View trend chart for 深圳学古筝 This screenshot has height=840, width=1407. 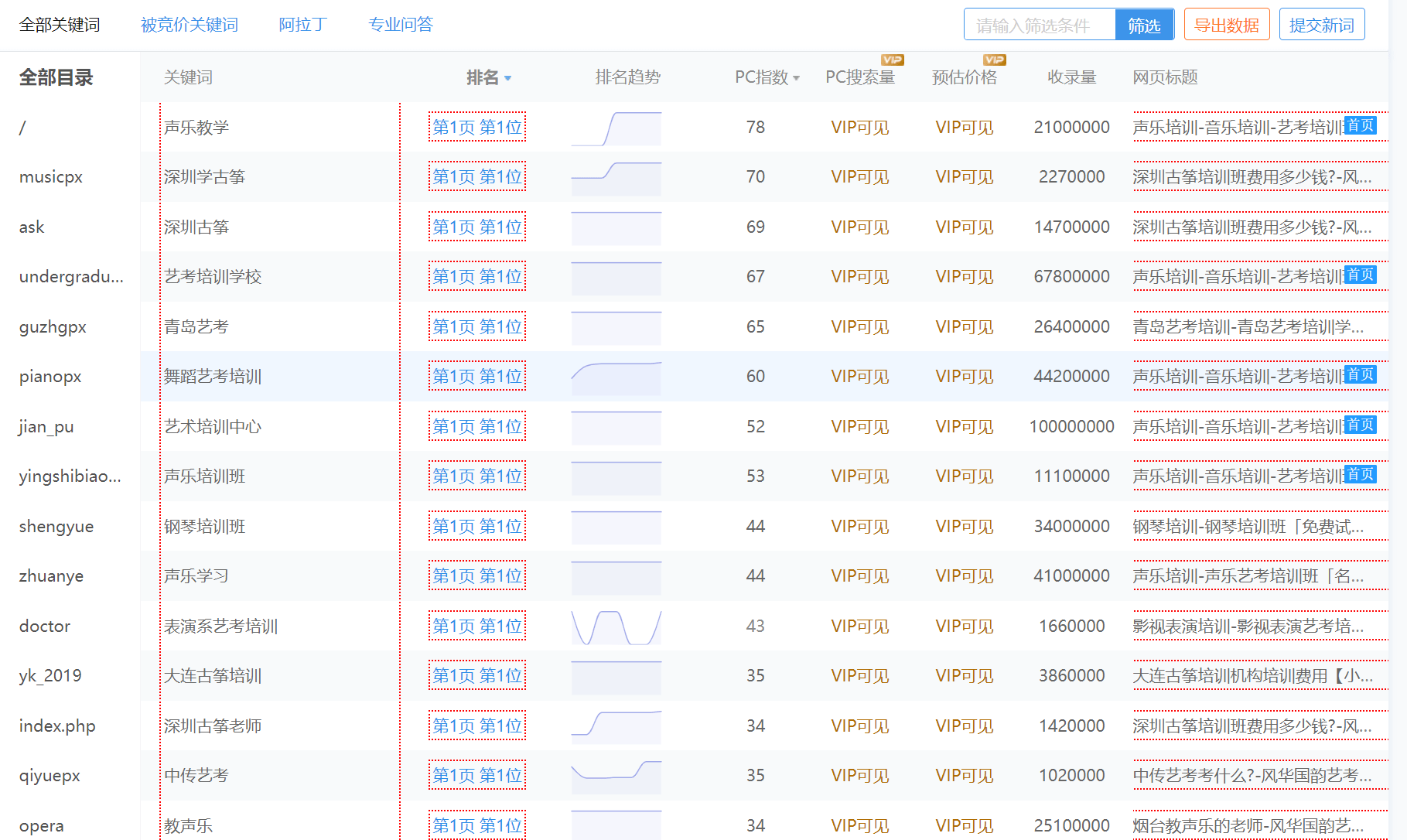(x=616, y=179)
